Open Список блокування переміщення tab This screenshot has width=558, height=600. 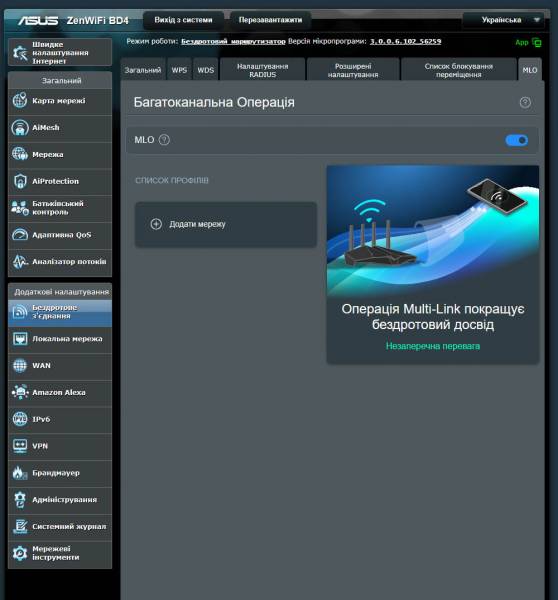458,70
